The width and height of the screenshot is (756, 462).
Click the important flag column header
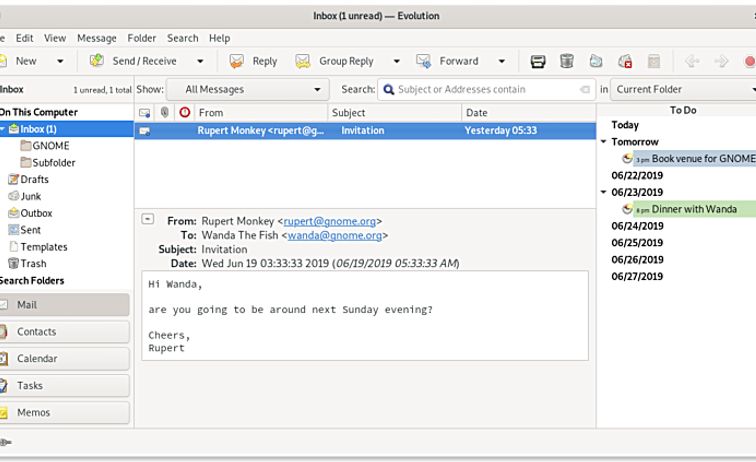pyautogui.click(x=184, y=113)
